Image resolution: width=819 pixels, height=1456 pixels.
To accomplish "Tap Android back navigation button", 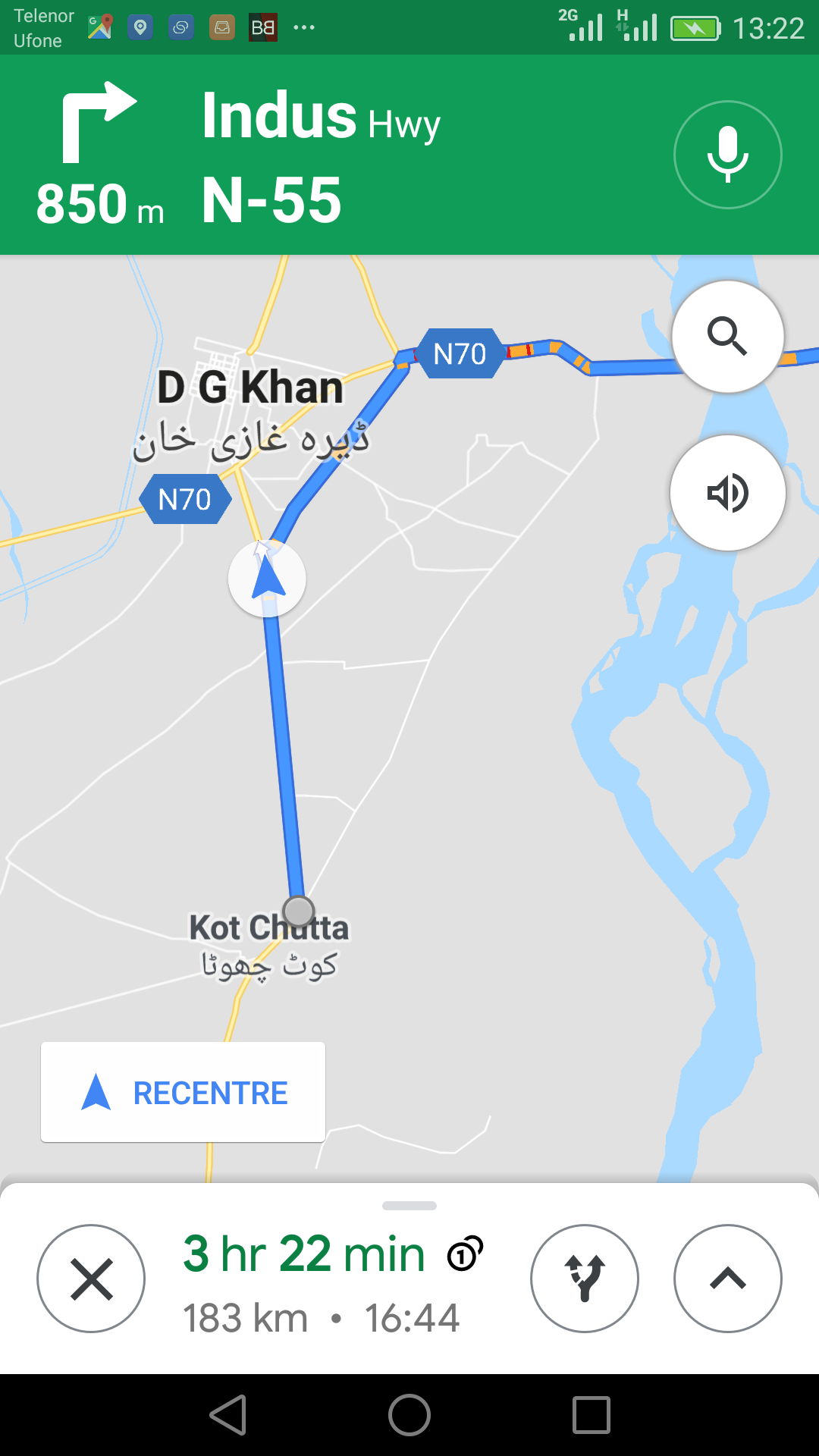I will click(228, 1415).
